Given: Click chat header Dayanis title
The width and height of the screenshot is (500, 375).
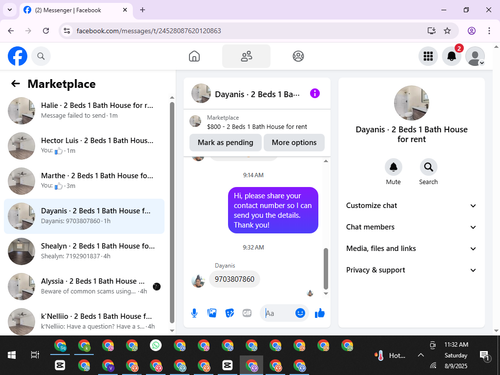Looking at the screenshot, I should pos(257,94).
